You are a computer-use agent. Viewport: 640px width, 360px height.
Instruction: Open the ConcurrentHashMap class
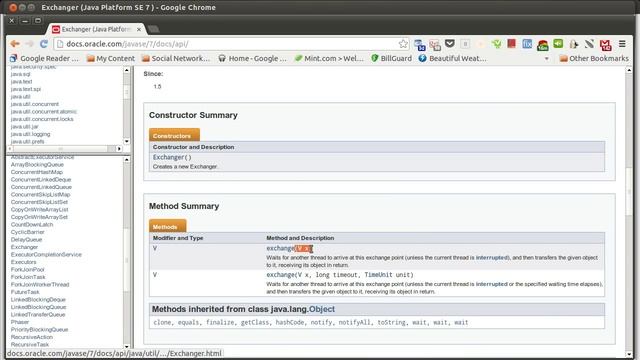(37, 172)
